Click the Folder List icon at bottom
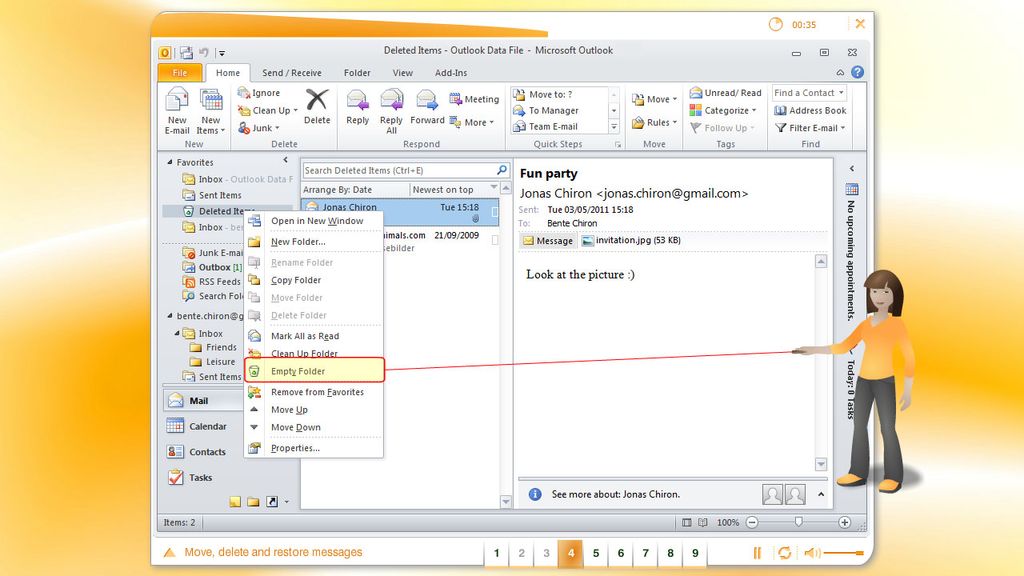 pos(253,502)
